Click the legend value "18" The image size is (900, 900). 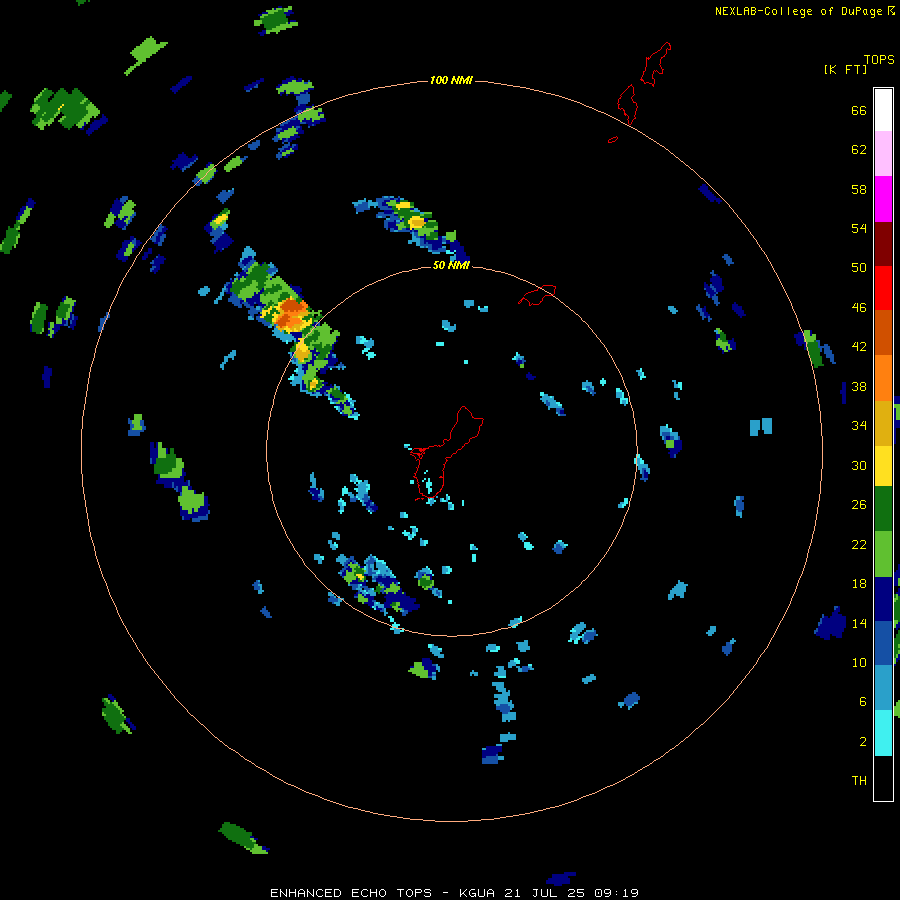point(859,584)
